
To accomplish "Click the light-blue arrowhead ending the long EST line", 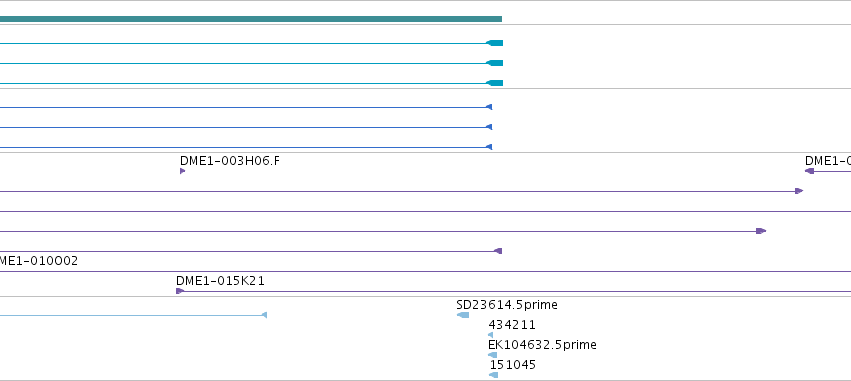I will coord(264,315).
